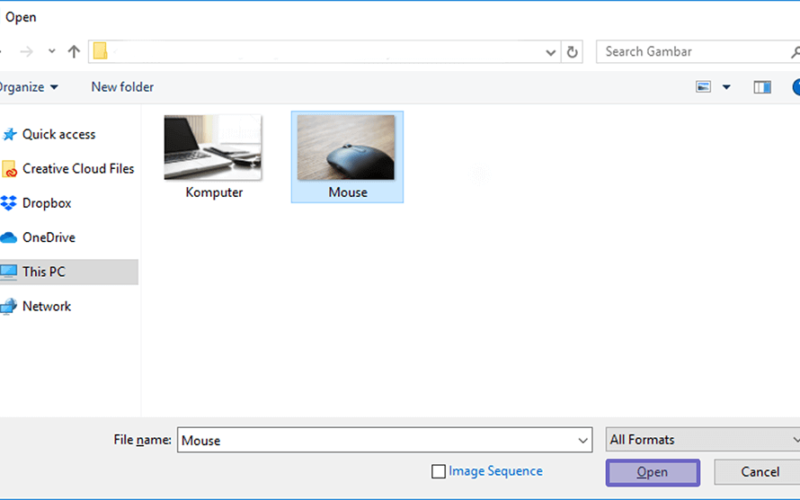Click the Network icon
Image resolution: width=800 pixels, height=500 pixels.
click(9, 307)
